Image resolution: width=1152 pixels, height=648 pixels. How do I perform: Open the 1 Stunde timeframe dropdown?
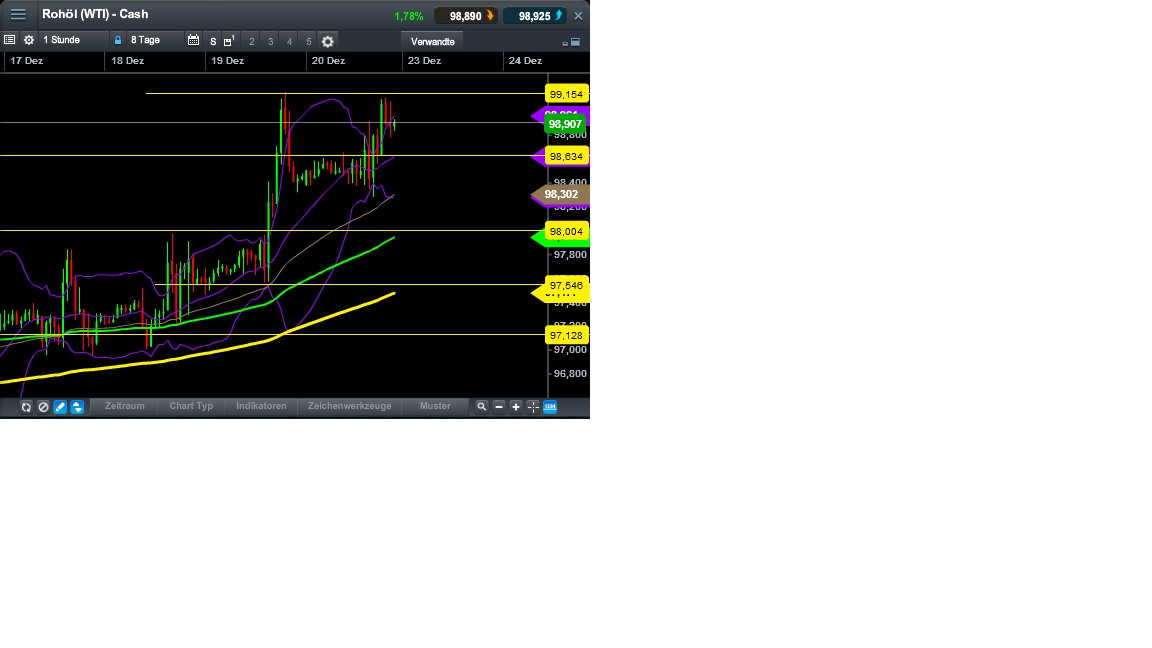coord(63,41)
